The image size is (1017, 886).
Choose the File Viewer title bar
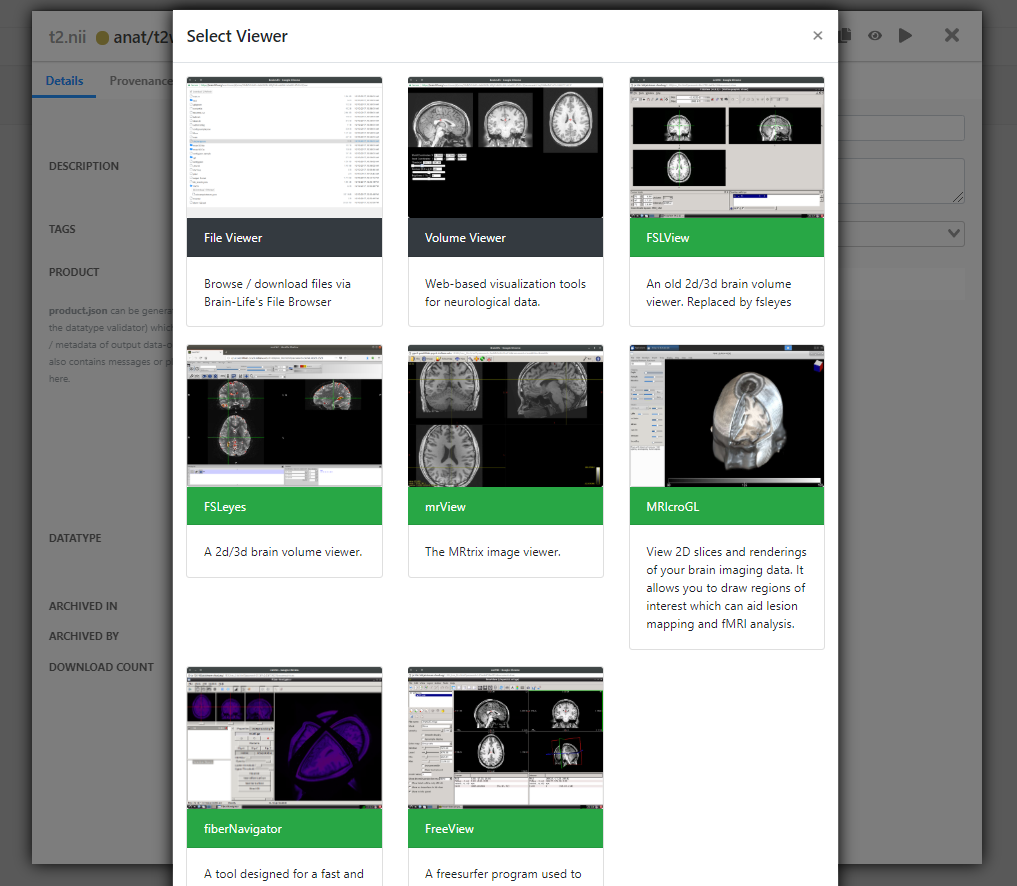click(284, 237)
